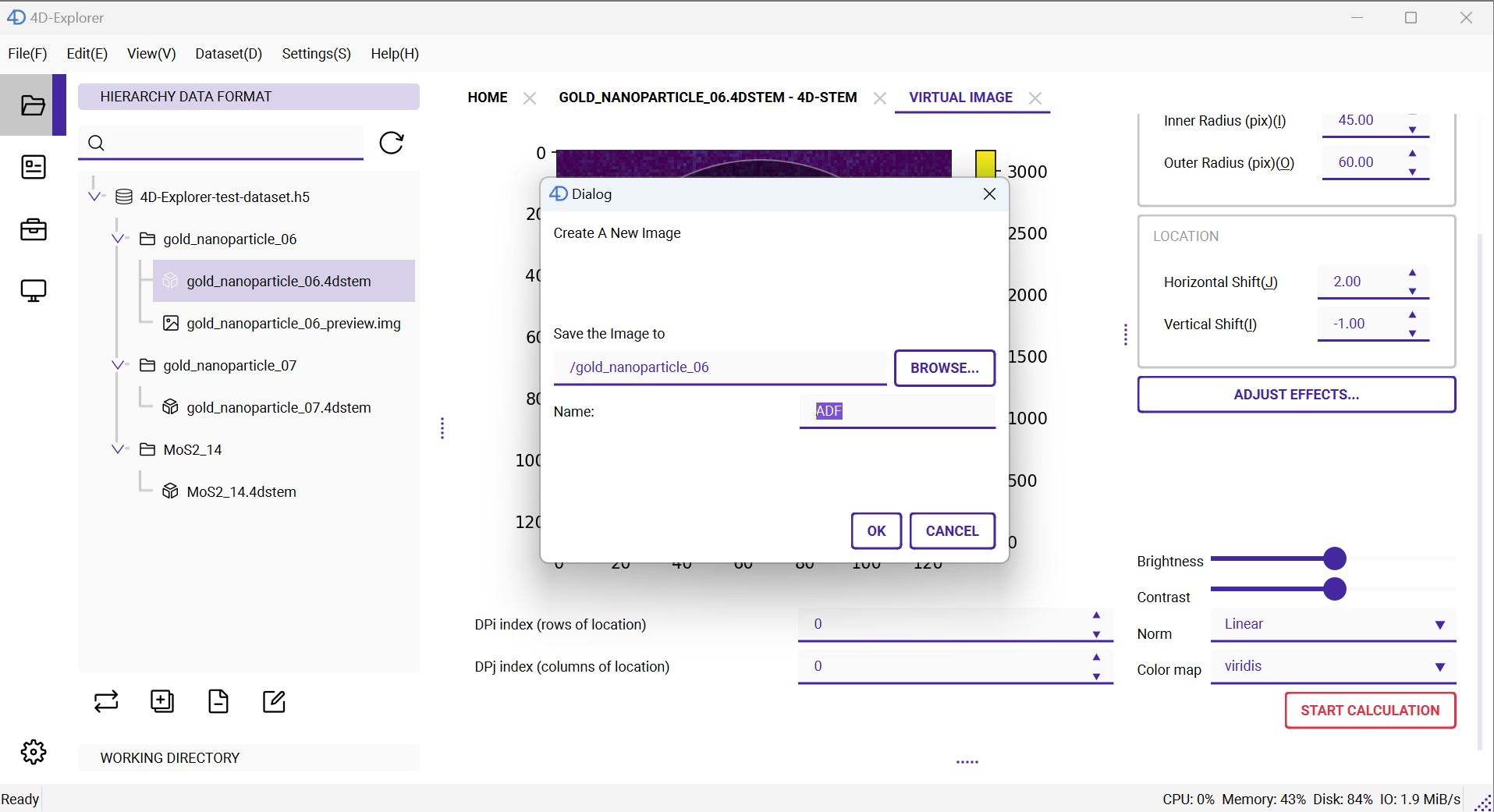Click the refresh hierarchy icon
Viewport: 1494px width, 812px height.
[x=392, y=143]
